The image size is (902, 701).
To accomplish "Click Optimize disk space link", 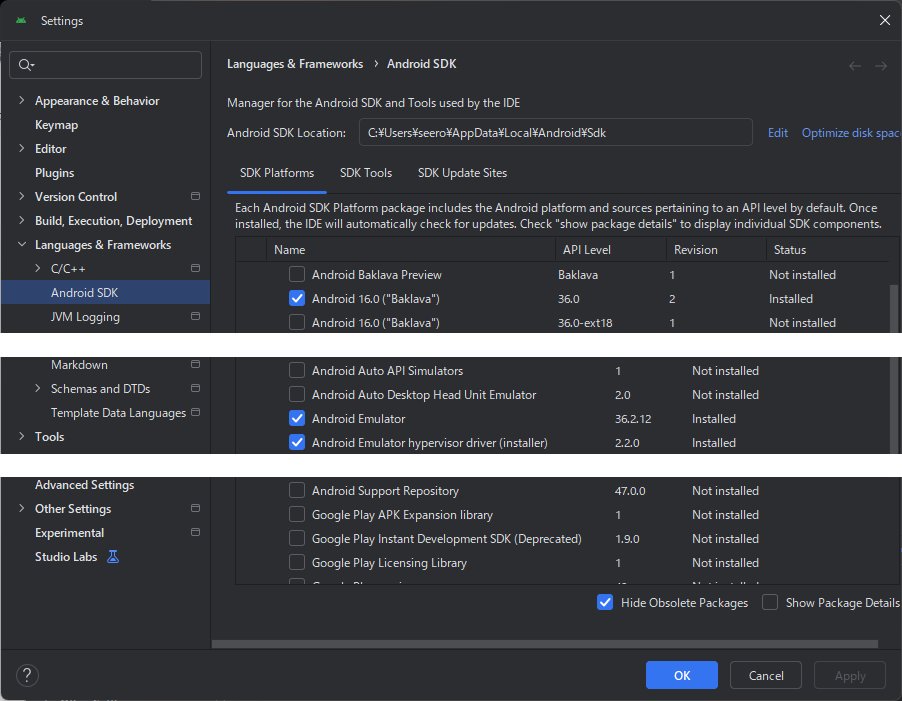I will (x=851, y=133).
